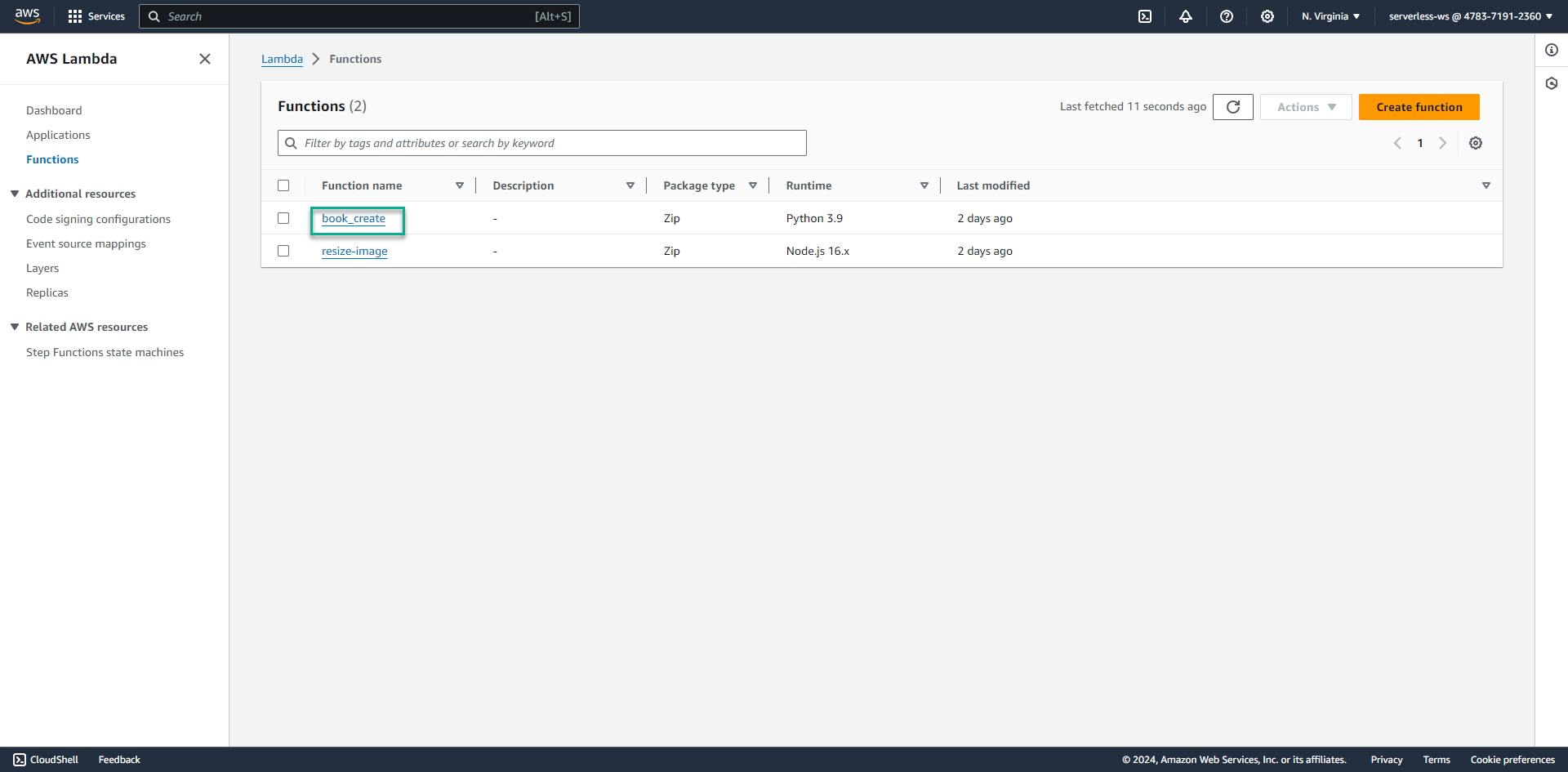Click the Create function button
Image resolution: width=1568 pixels, height=772 pixels.
tap(1419, 107)
